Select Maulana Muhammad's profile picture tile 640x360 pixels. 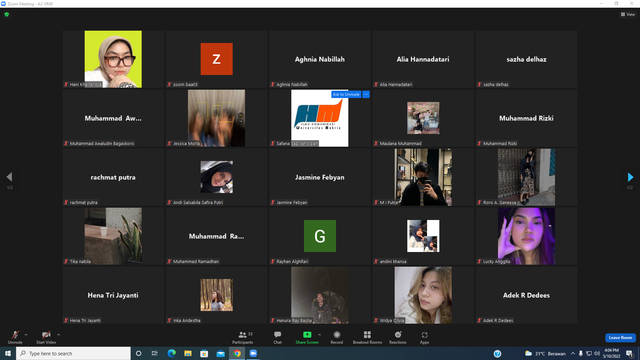(x=423, y=118)
